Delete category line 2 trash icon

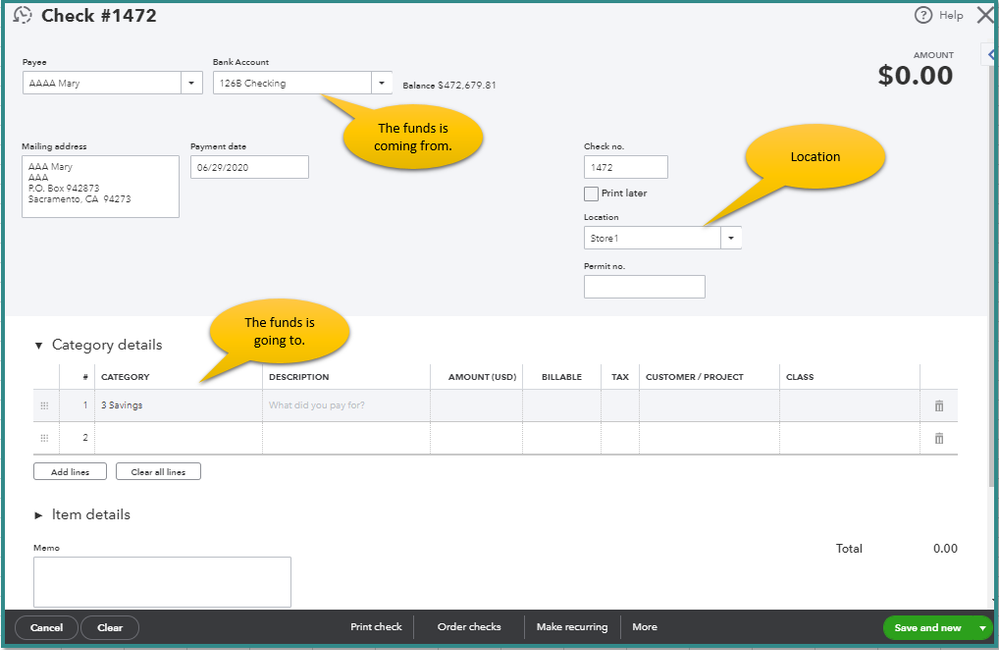click(938, 438)
